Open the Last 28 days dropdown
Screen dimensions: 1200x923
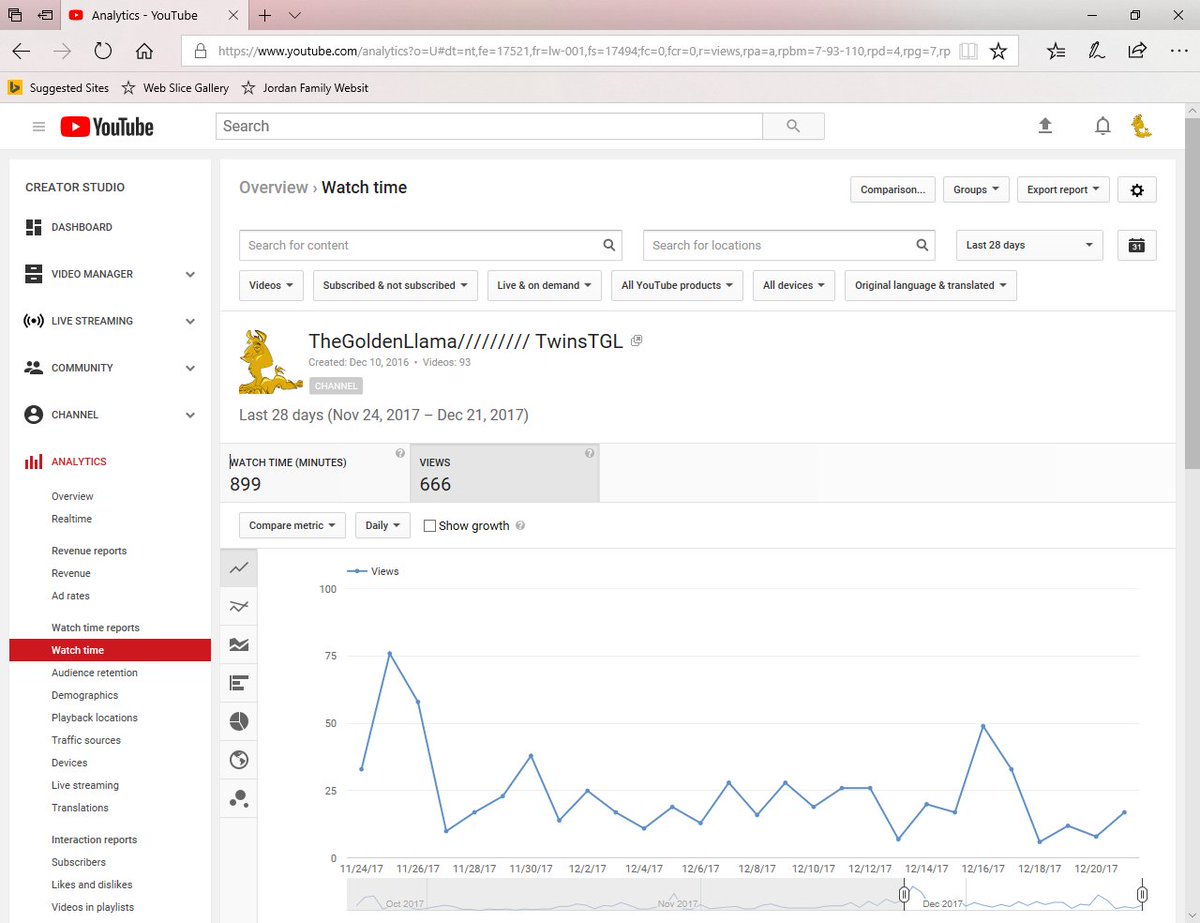click(1029, 245)
